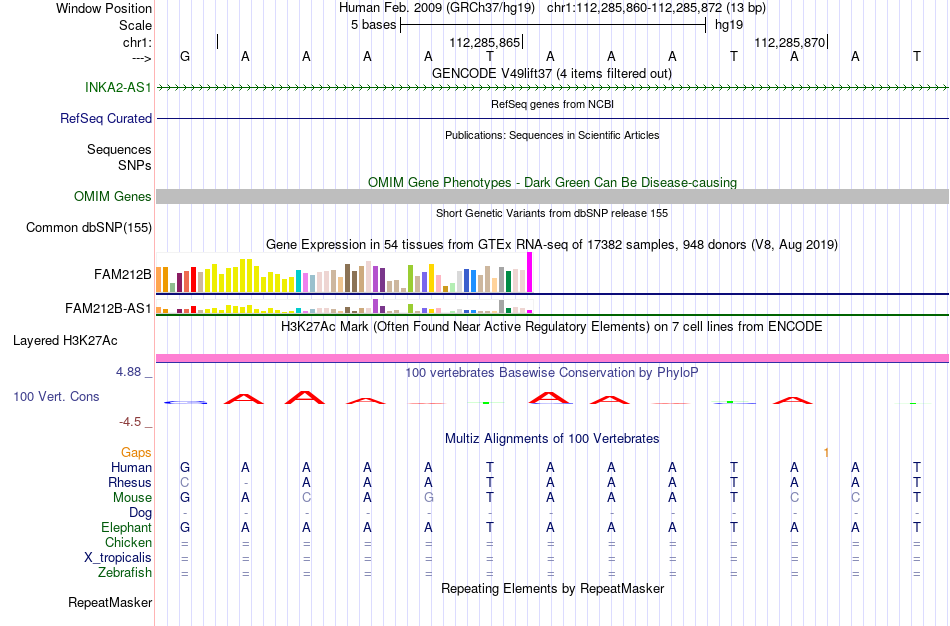Open the RepeatMasker track label

[110, 602]
